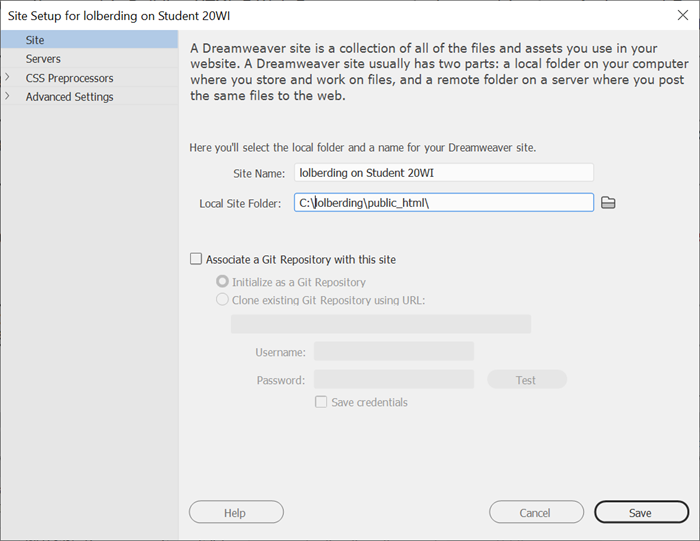Choose Clone existing Git Repository using URL

tap(222, 300)
